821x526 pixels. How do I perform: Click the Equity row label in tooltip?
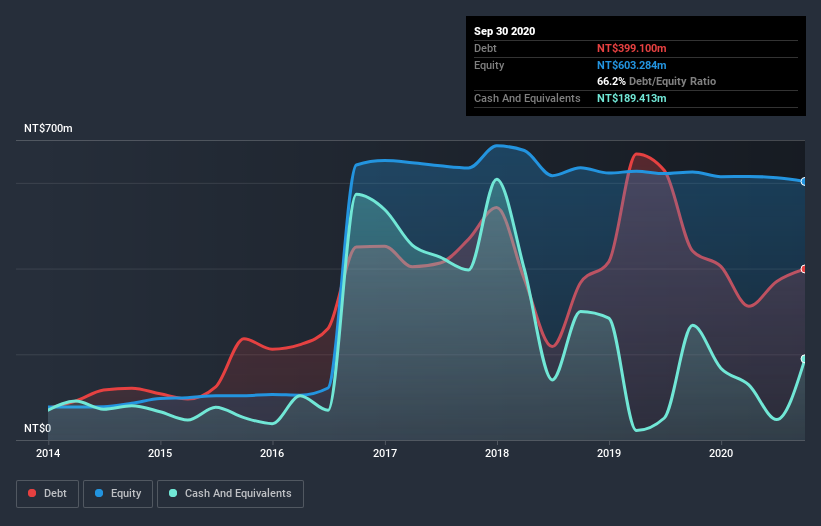click(x=489, y=65)
